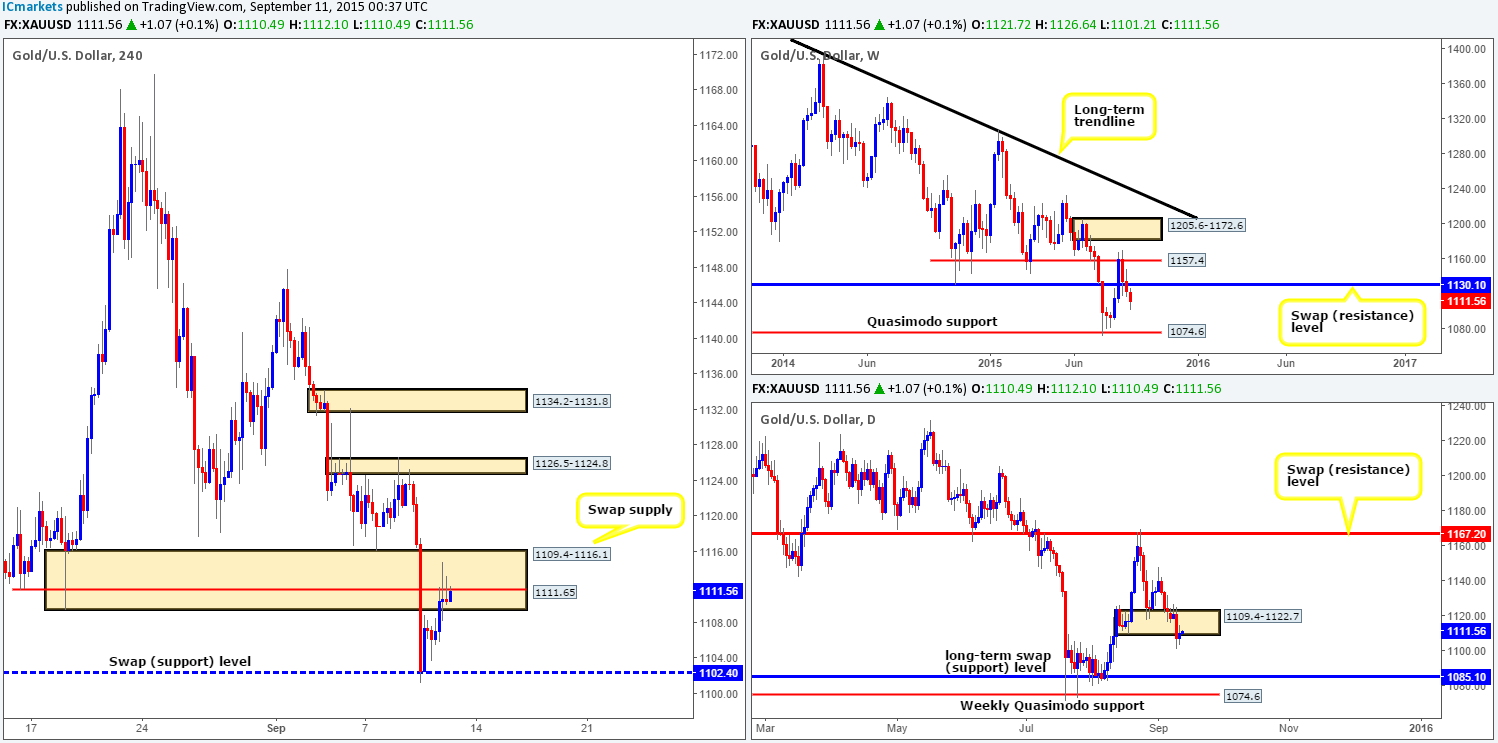Click 'long-term swap (support) level' text
The image size is (1498, 743).
coord(996,661)
